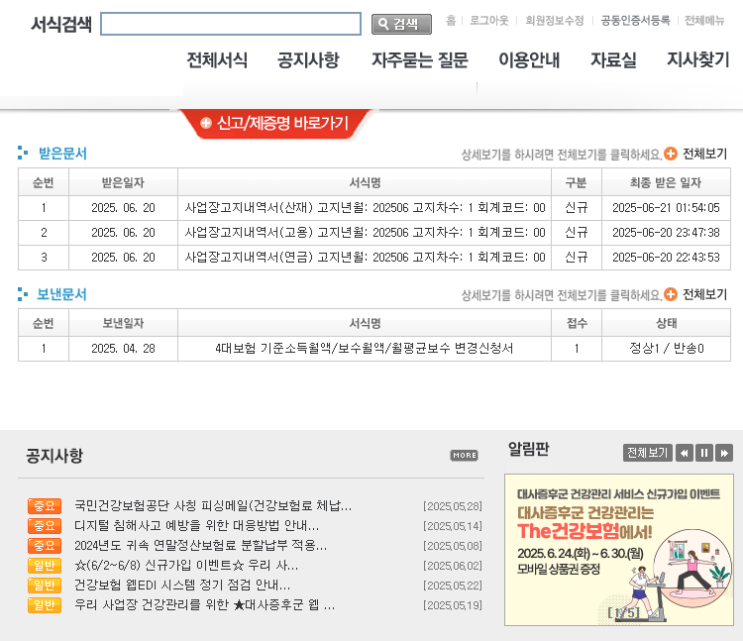The width and height of the screenshot is (743, 641).
Task: Open 회원정보수정 link
Action: coord(554,20)
